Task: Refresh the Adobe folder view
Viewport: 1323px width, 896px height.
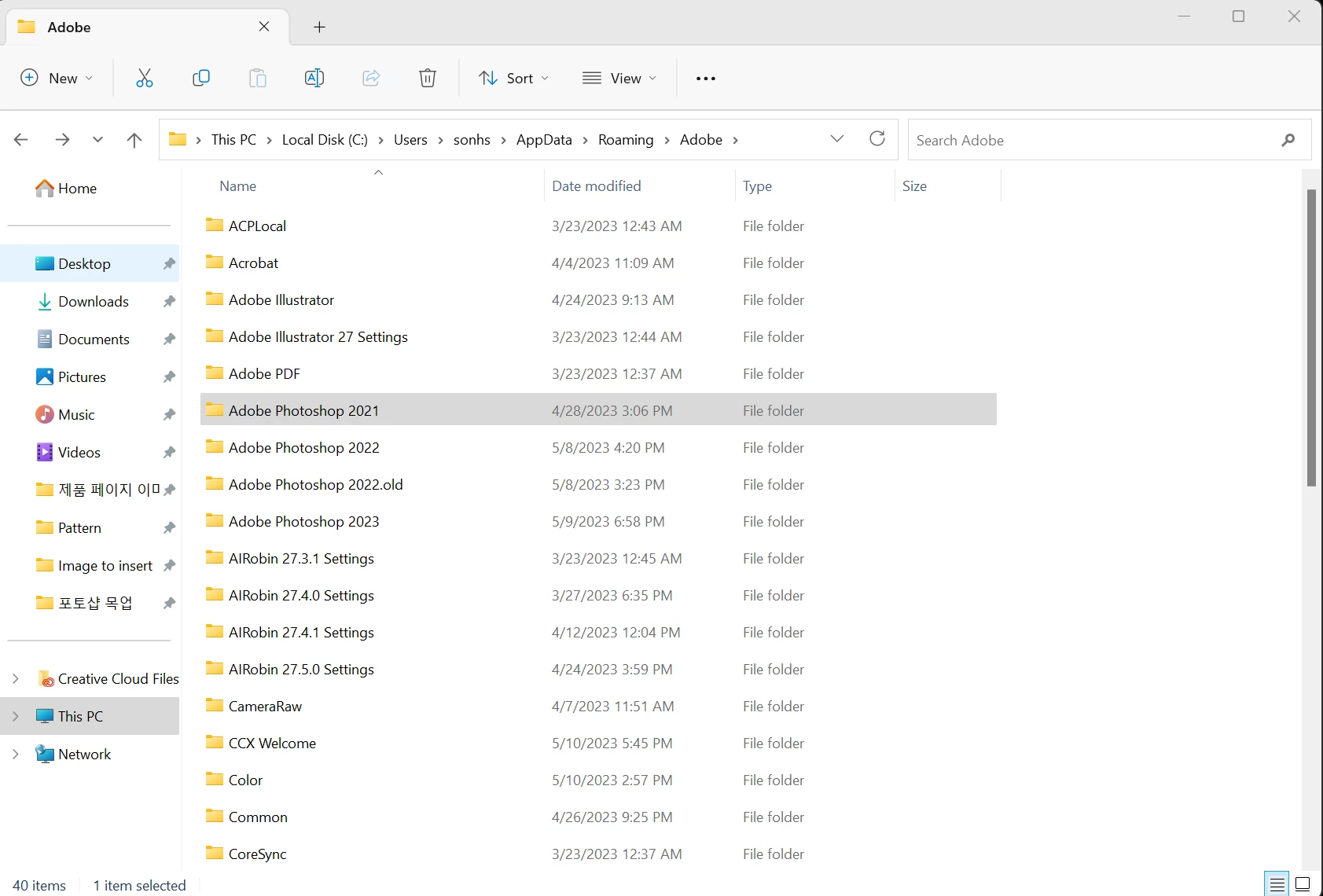Action: pyautogui.click(x=877, y=139)
